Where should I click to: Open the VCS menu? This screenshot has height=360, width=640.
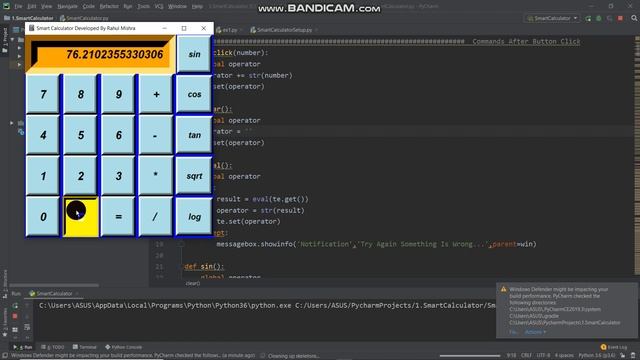coord(159,6)
